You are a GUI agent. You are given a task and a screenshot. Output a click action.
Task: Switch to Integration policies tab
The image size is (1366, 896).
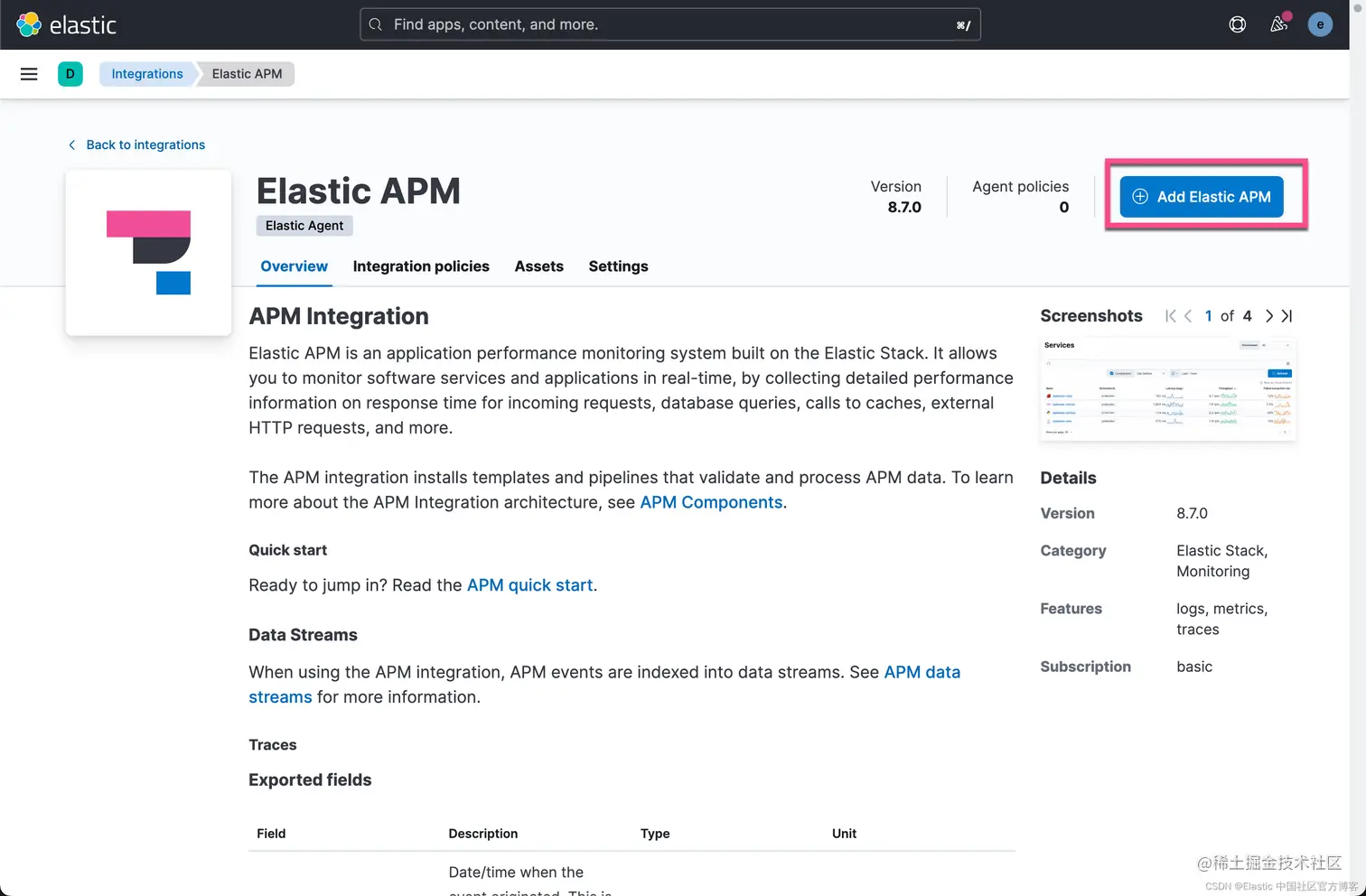click(x=421, y=266)
